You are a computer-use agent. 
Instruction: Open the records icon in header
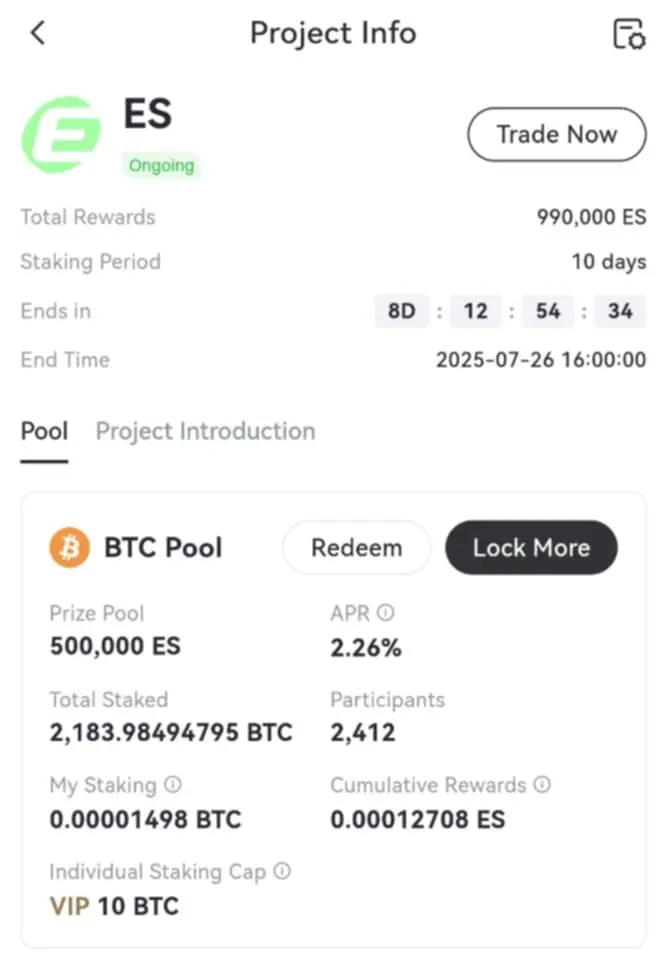click(629, 34)
